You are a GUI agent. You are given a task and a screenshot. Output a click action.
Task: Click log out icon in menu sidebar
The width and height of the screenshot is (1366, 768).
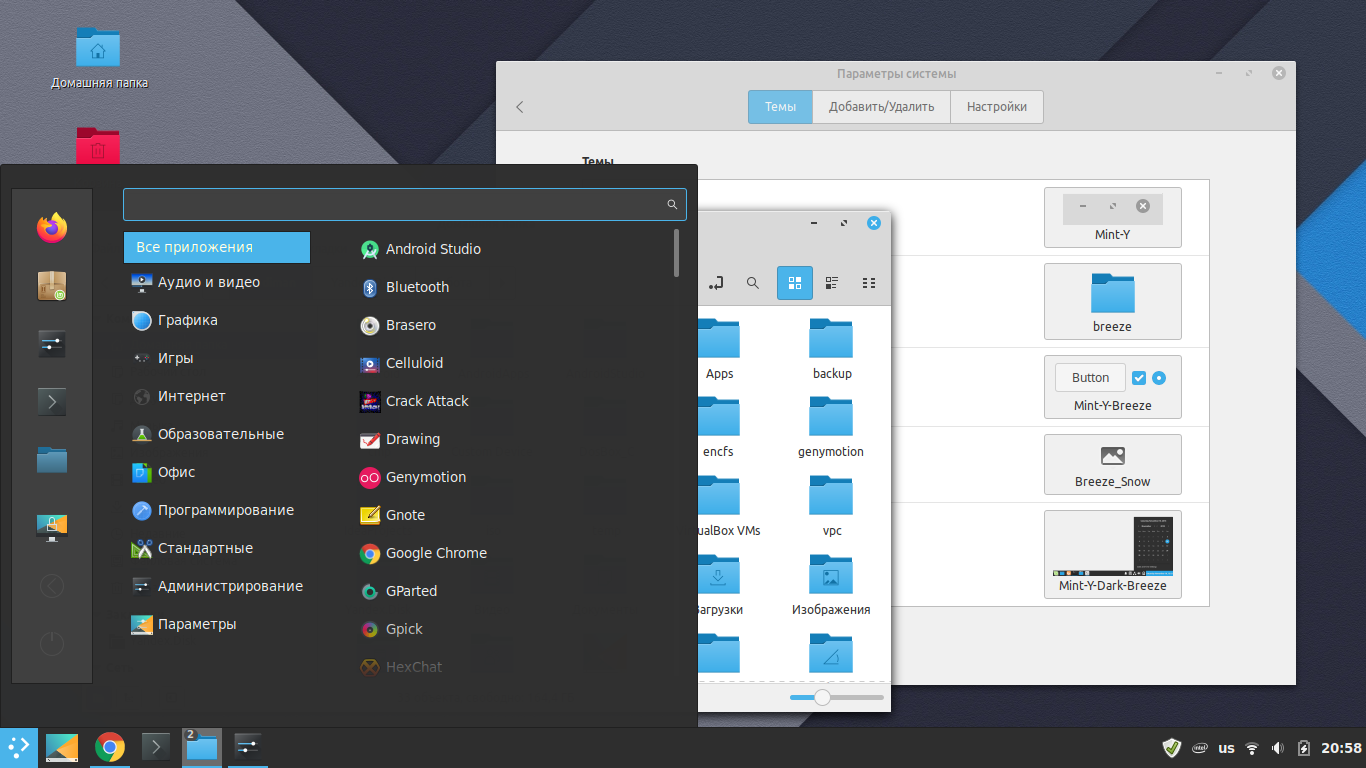tap(52, 586)
